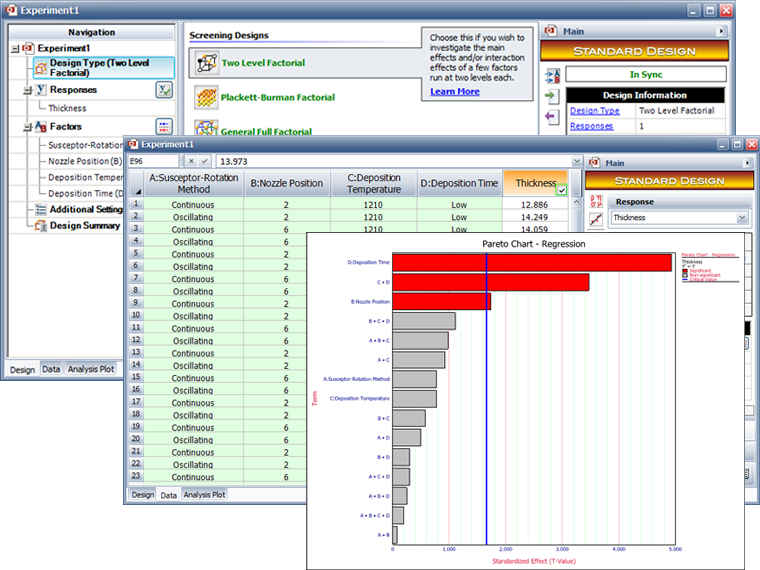The image size is (760, 570).
Task: Click the General Full Factorial icon
Action: click(x=206, y=129)
